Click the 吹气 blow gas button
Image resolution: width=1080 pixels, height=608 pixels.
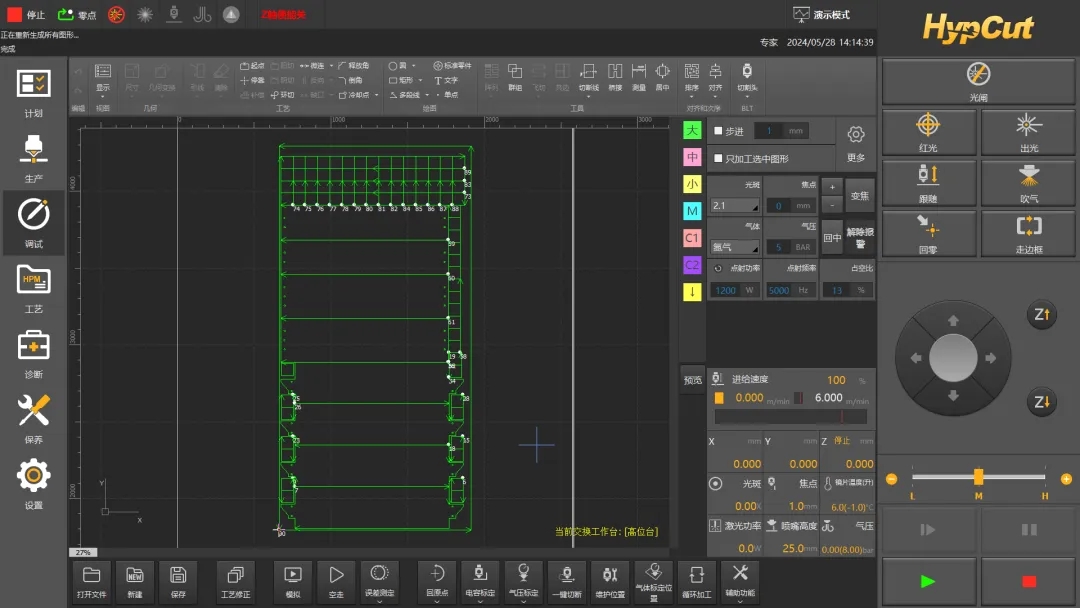coord(1028,182)
